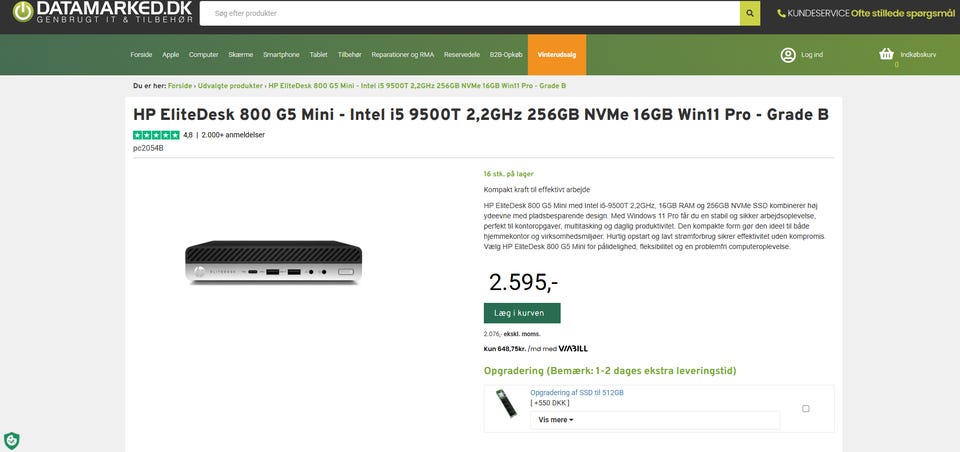The width and height of the screenshot is (960, 452).
Task: Go to the Vinterudsalg tab
Action: click(557, 54)
